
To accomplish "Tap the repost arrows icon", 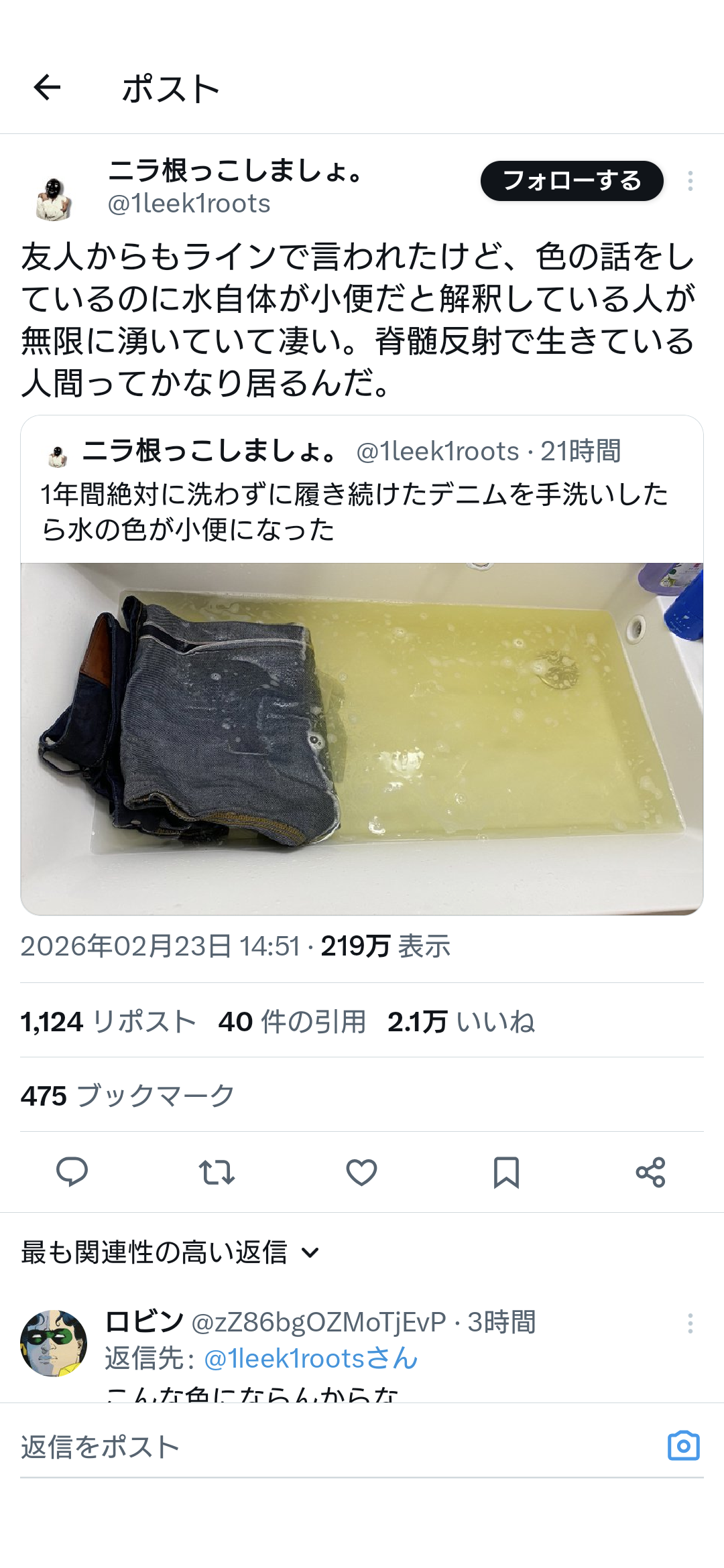I will (217, 1172).
